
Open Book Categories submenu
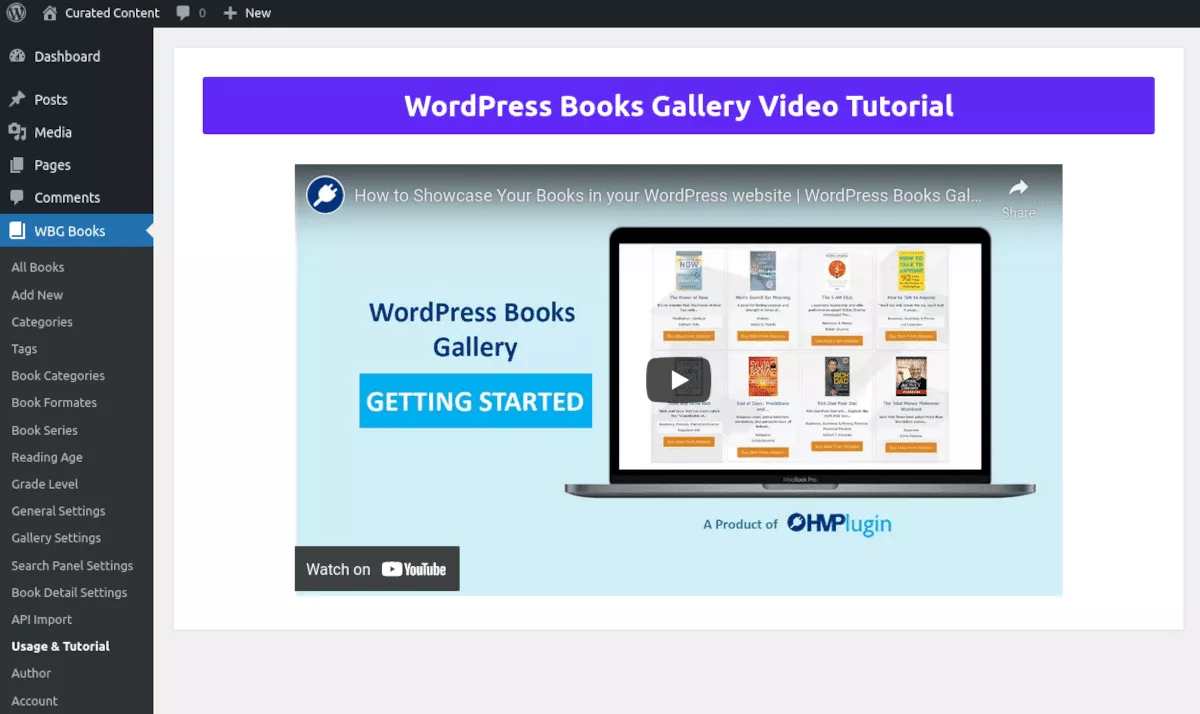pyautogui.click(x=58, y=376)
